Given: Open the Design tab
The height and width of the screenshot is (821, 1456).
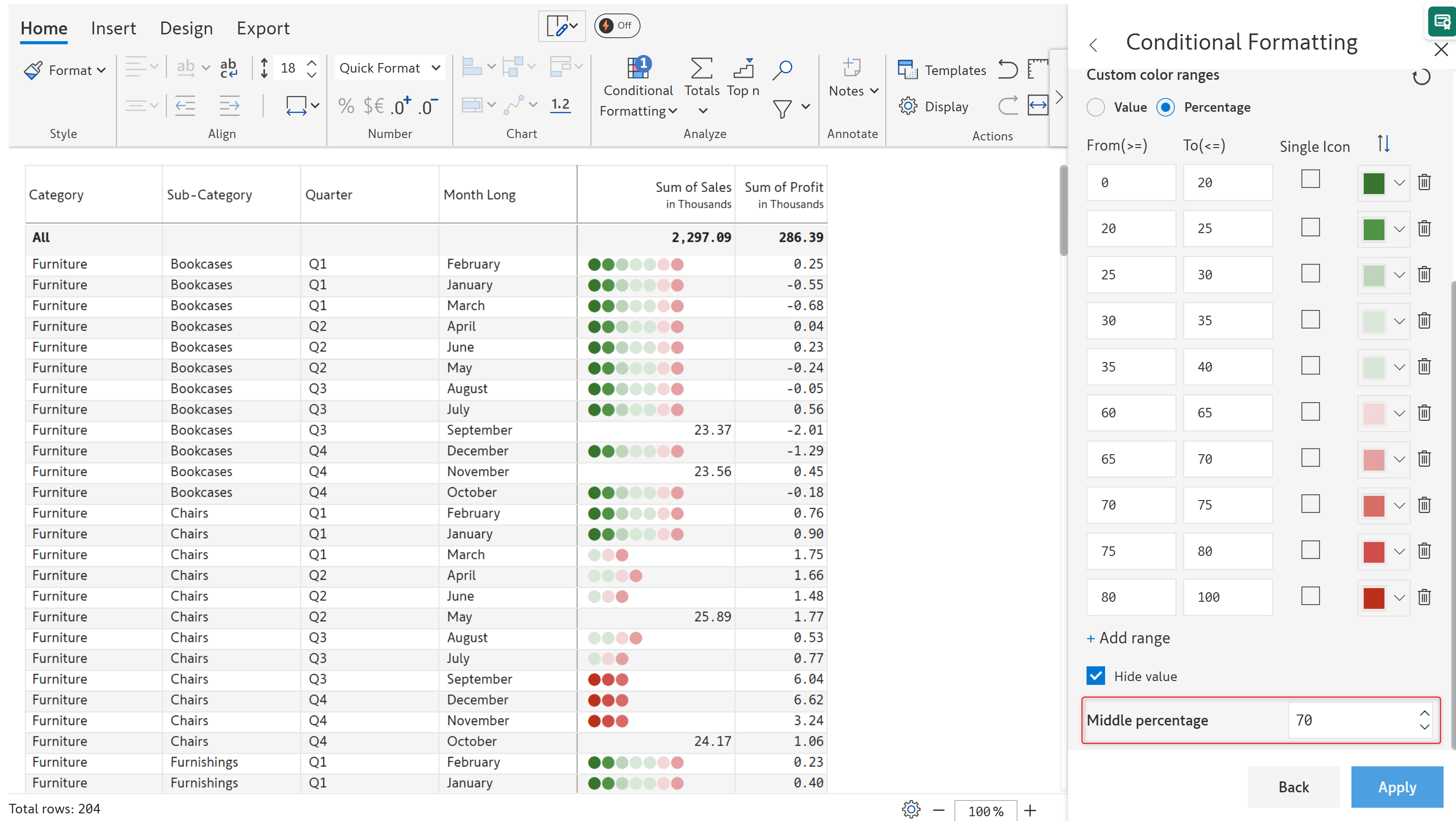Looking at the screenshot, I should [186, 28].
